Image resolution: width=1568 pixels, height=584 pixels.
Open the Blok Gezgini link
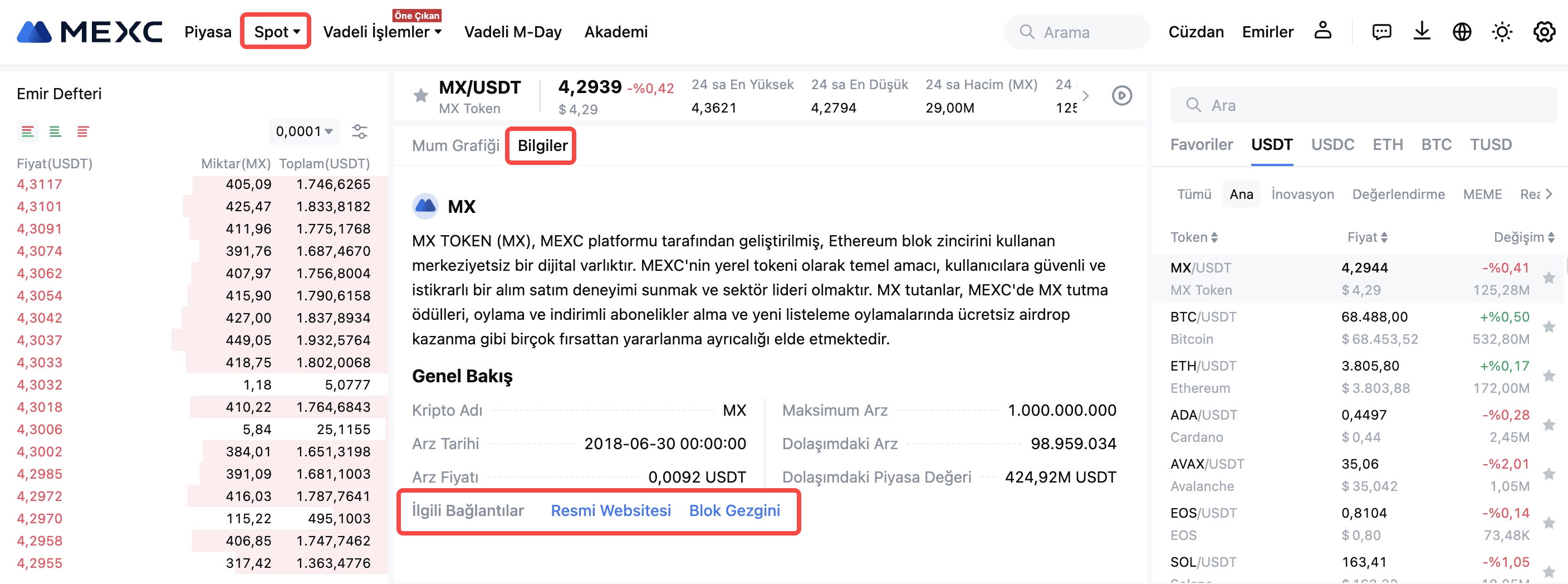(x=734, y=510)
